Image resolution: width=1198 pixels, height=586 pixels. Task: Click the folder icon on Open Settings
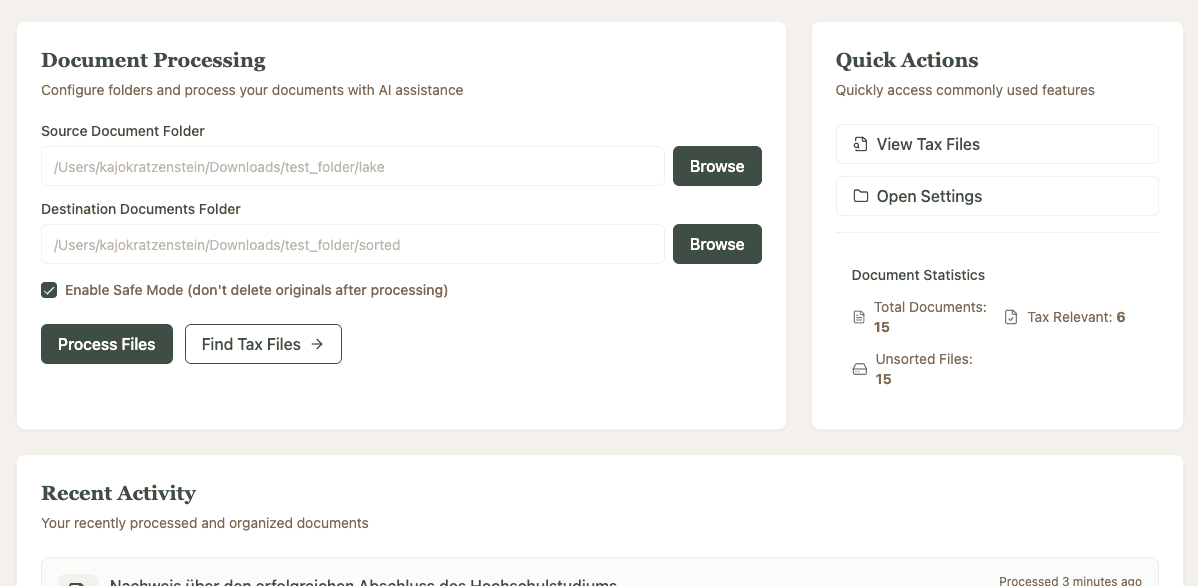(x=860, y=196)
